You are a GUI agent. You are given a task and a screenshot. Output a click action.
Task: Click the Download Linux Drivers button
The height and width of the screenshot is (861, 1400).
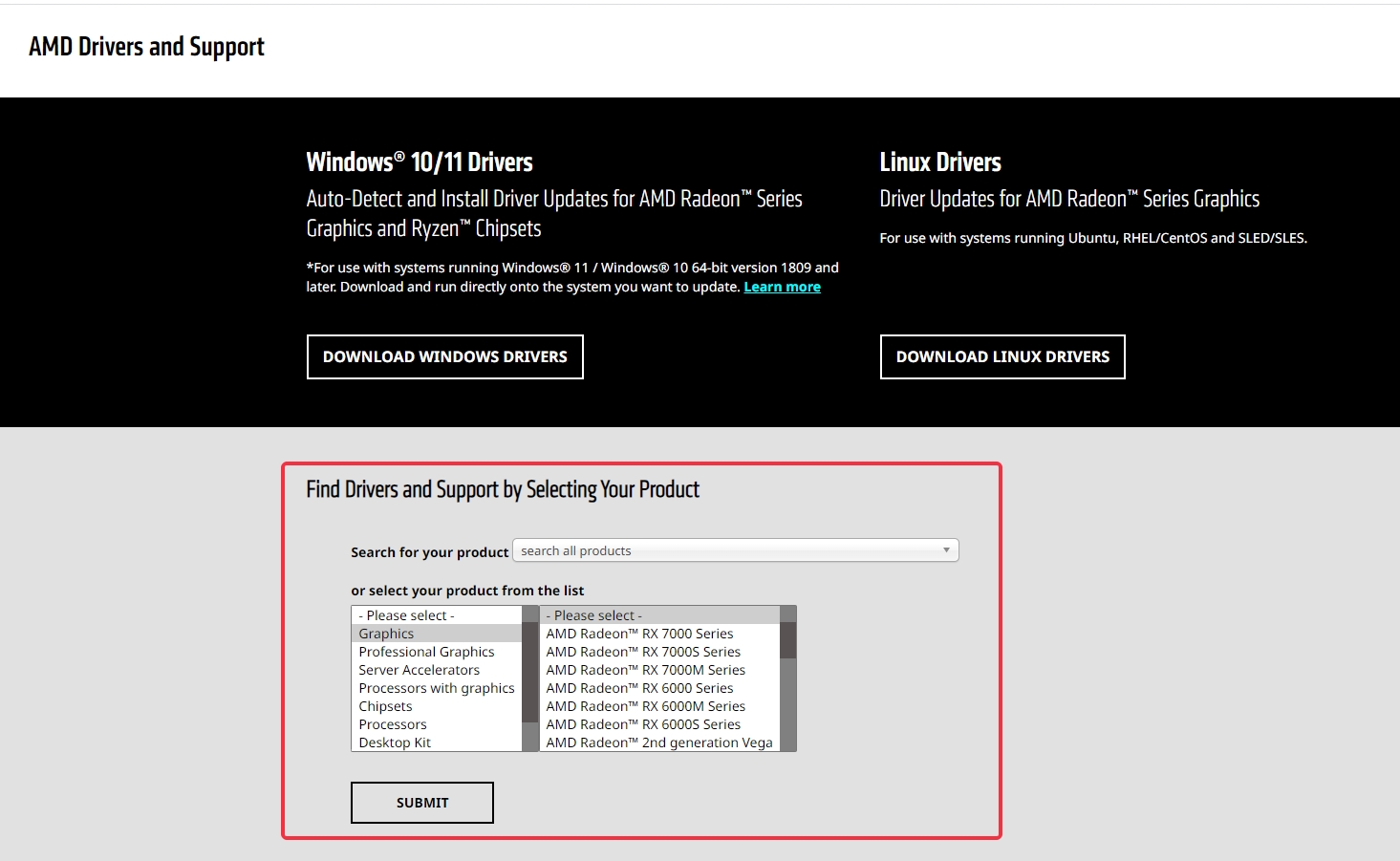click(1002, 356)
